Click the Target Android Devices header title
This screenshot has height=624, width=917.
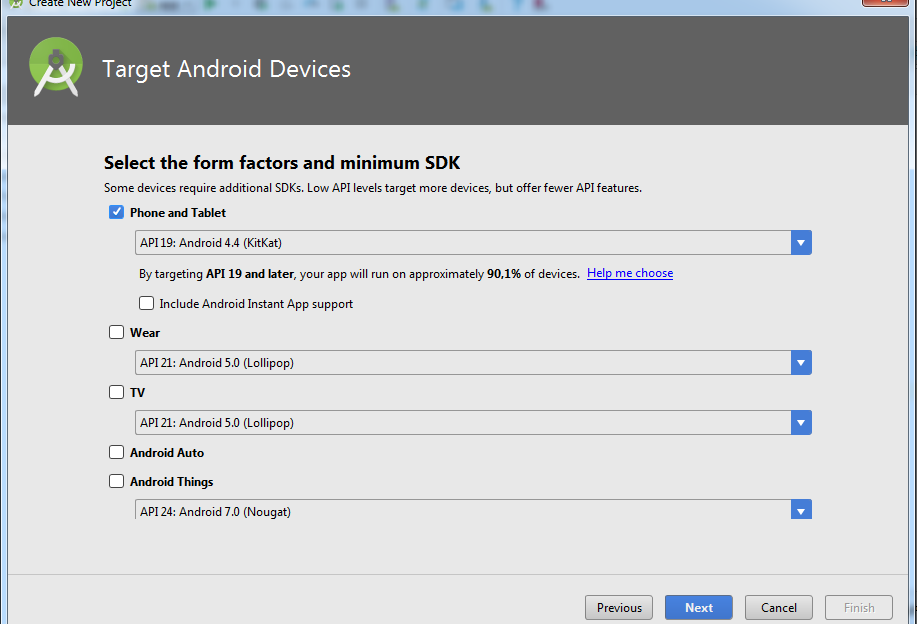coord(226,69)
